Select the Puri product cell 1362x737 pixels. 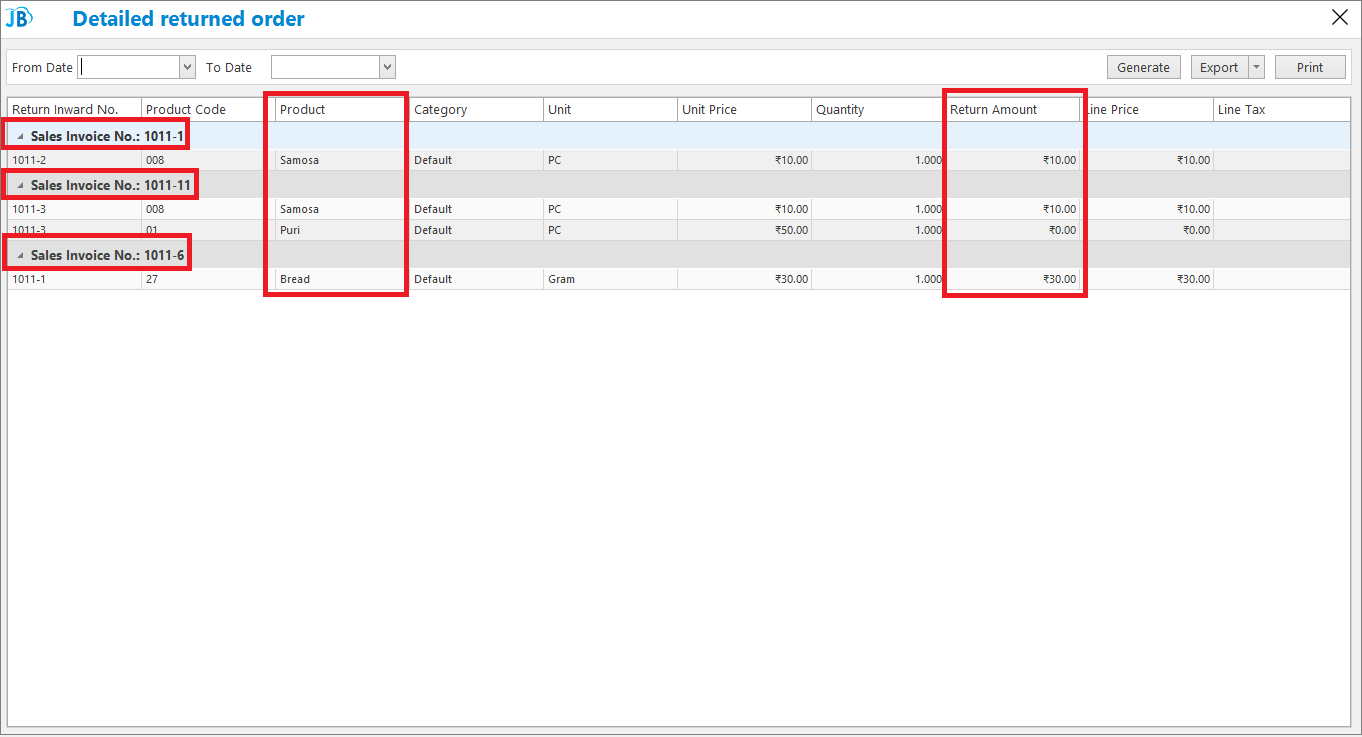pos(342,230)
